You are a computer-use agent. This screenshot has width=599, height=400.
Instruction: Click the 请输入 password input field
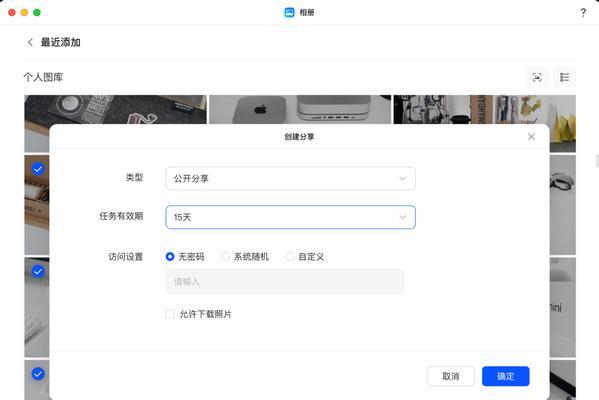click(285, 282)
